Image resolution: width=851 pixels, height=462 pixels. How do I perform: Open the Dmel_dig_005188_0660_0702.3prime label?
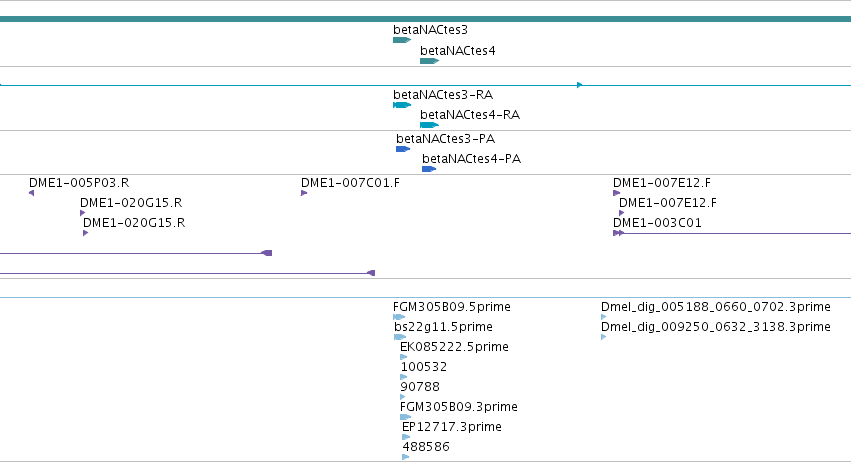click(x=716, y=307)
